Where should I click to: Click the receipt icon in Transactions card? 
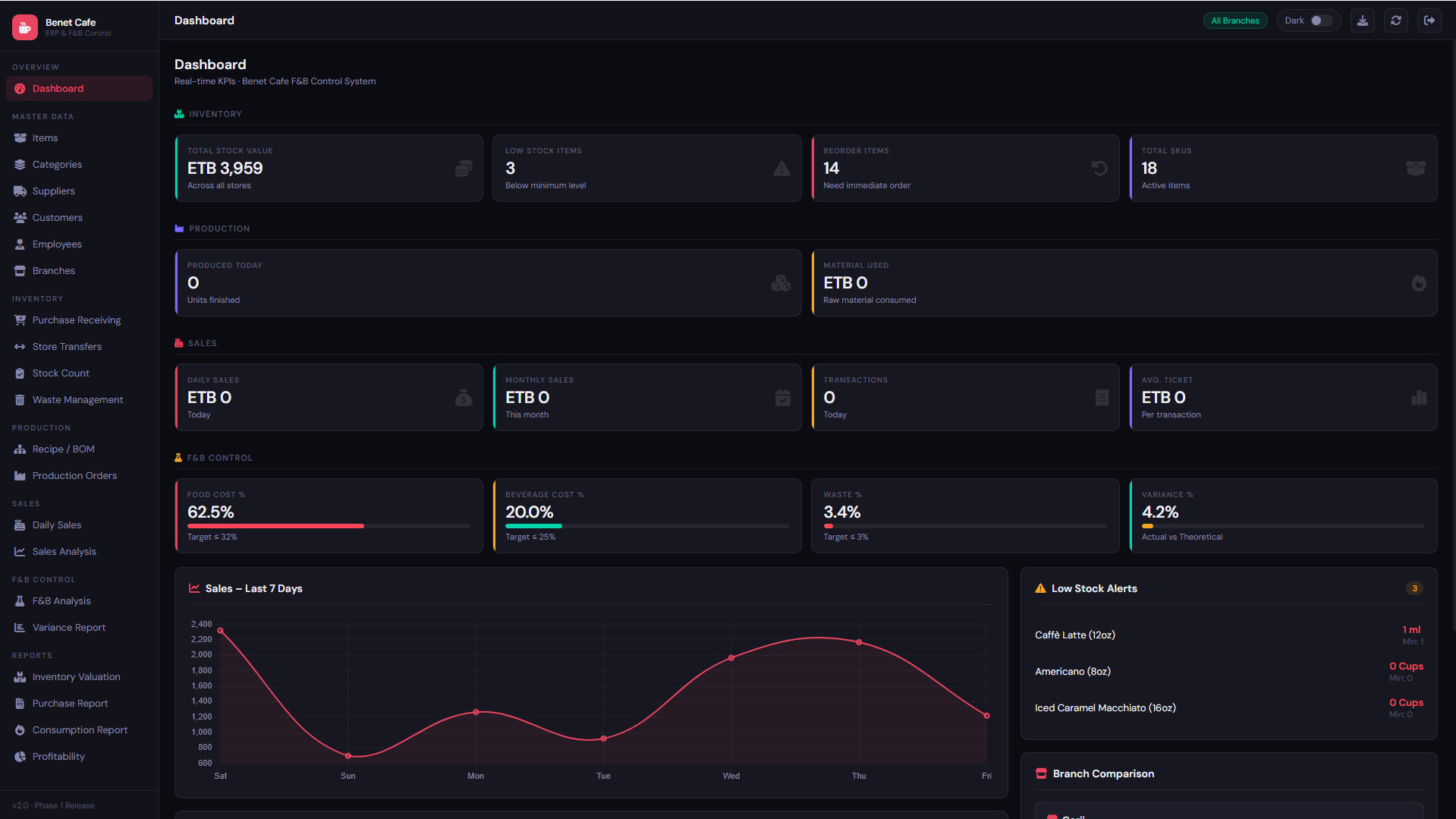tap(1102, 398)
